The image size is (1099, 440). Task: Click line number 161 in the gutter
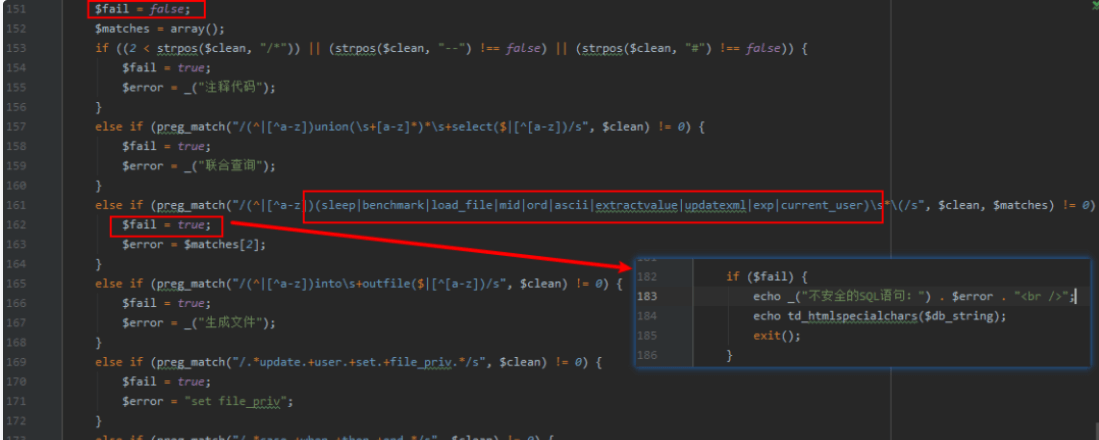coord(16,205)
